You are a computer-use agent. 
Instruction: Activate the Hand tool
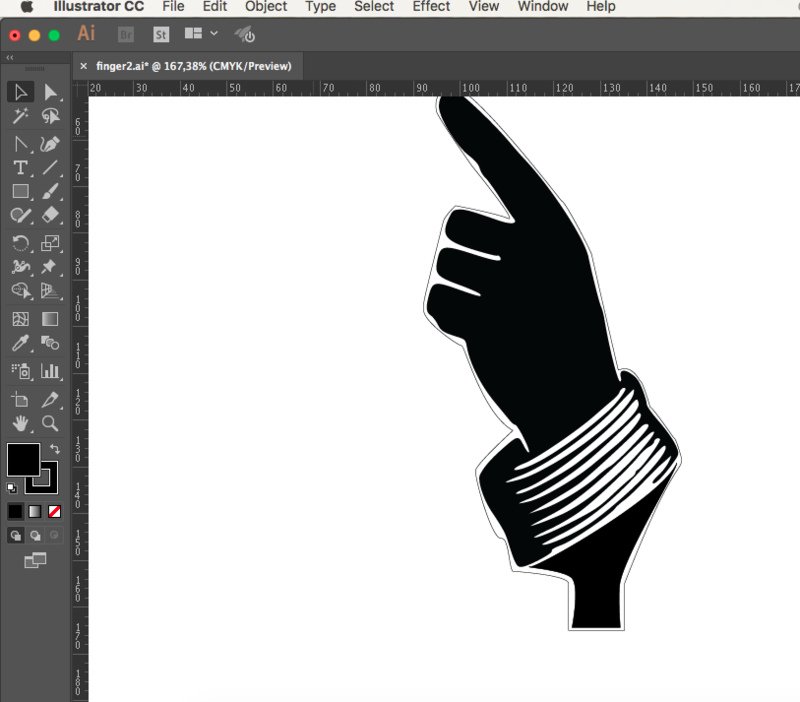click(x=20, y=423)
